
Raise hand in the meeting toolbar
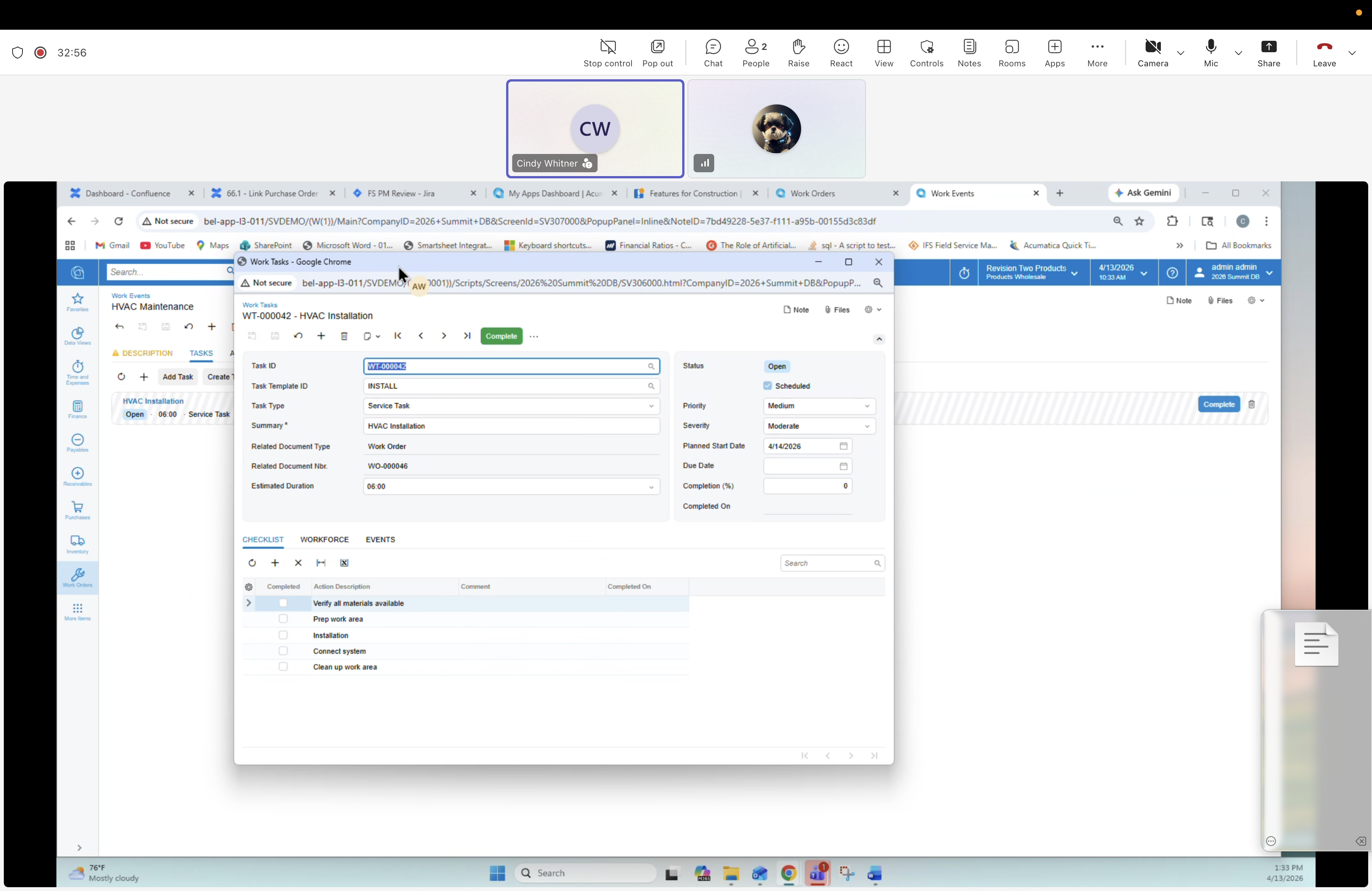[x=798, y=53]
